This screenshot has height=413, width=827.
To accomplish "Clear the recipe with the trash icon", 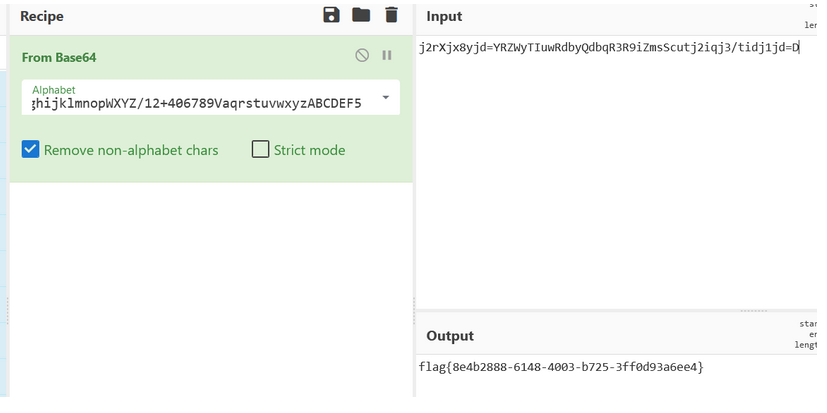I will 391,15.
